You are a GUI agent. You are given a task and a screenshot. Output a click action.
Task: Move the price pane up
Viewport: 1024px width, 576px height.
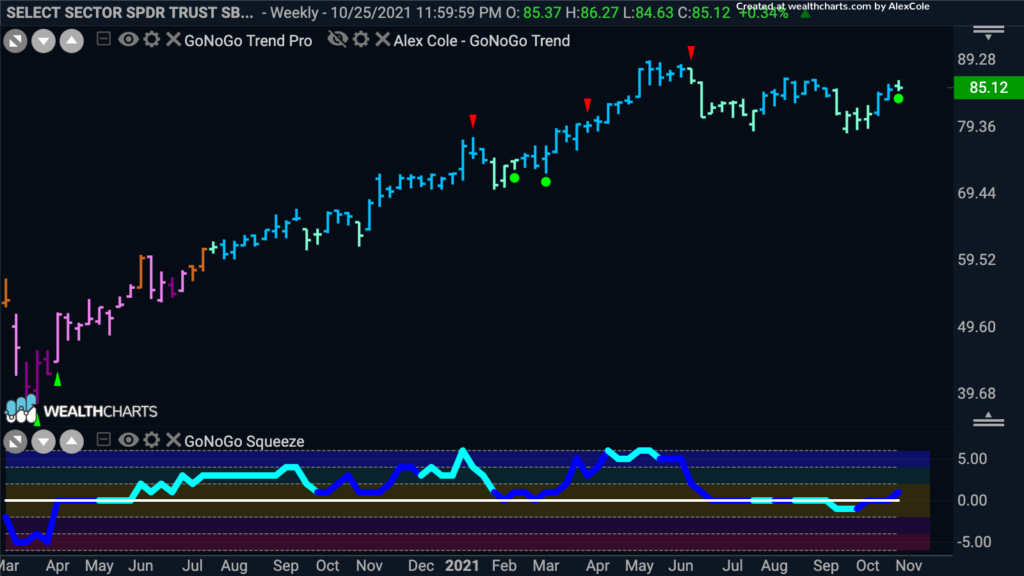[72, 41]
